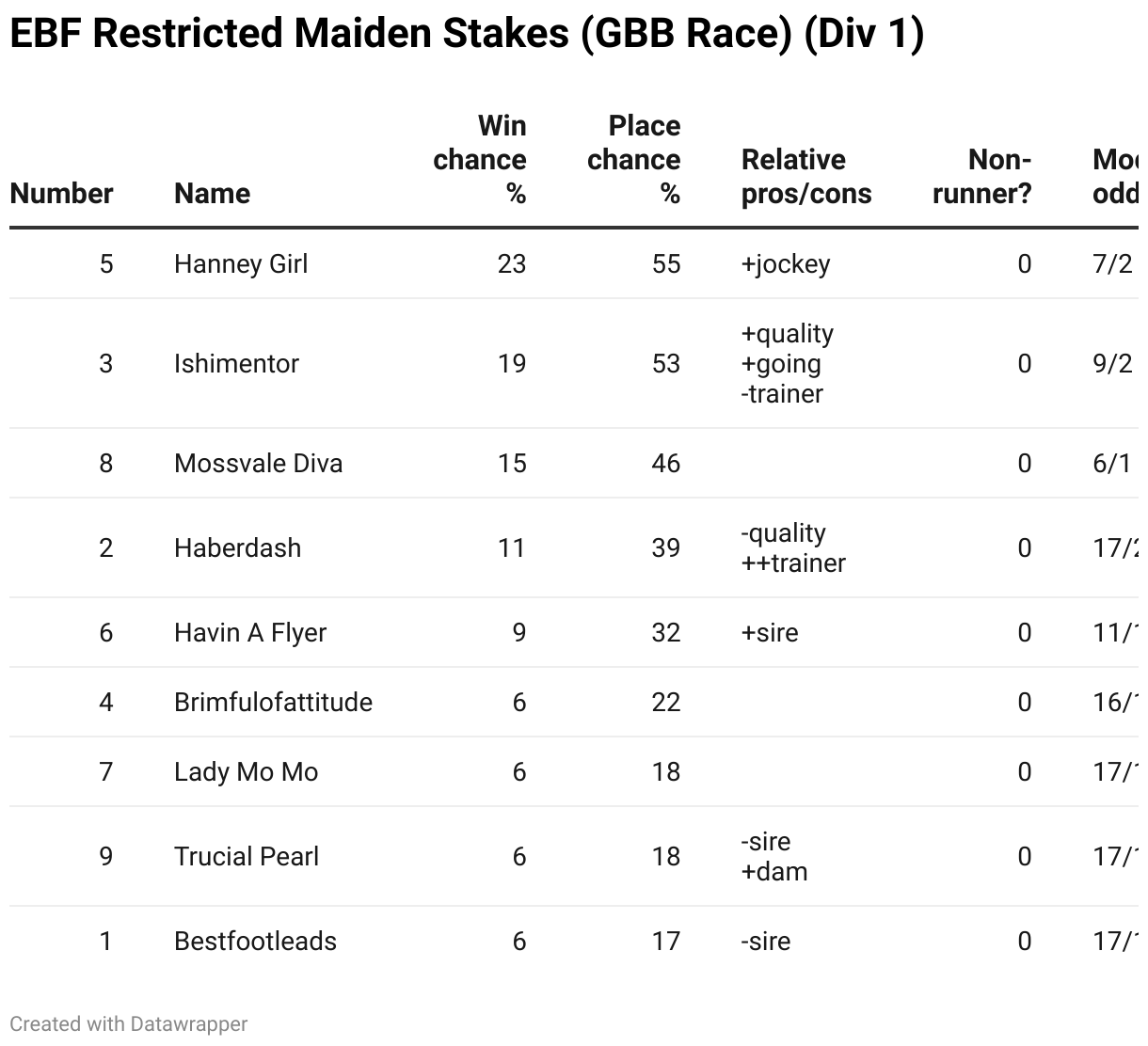Click the Relative pros/cons column header
This screenshot has width=1148, height=1046.
click(x=806, y=177)
